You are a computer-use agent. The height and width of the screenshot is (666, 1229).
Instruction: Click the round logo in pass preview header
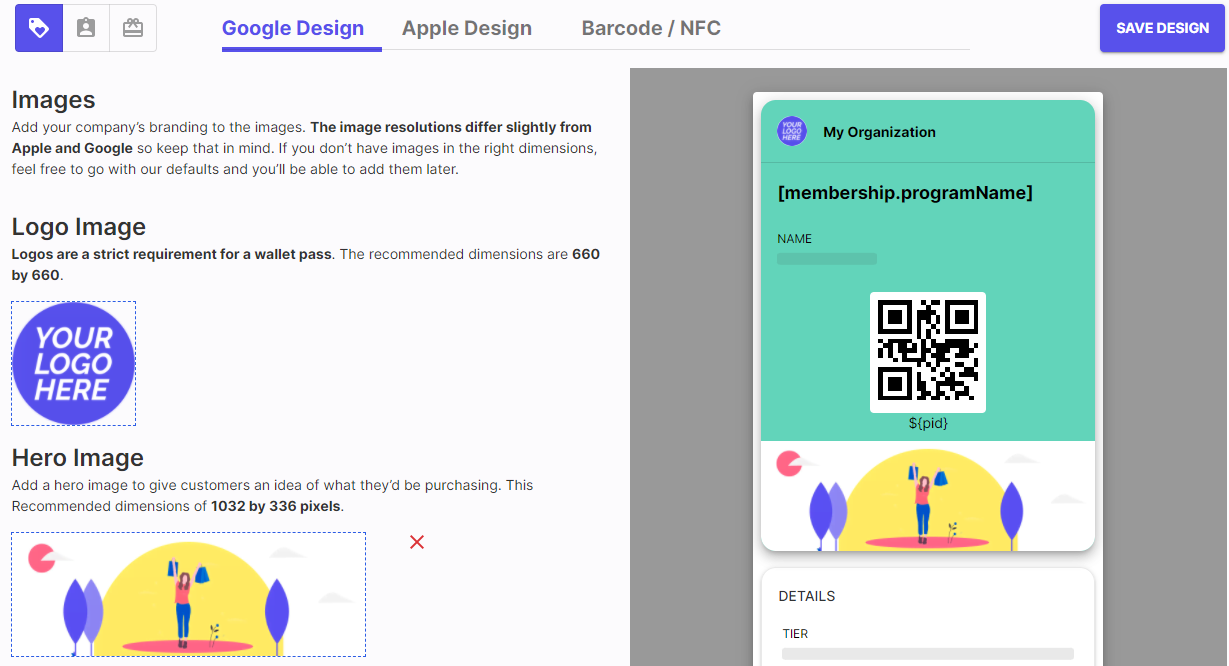click(x=792, y=131)
